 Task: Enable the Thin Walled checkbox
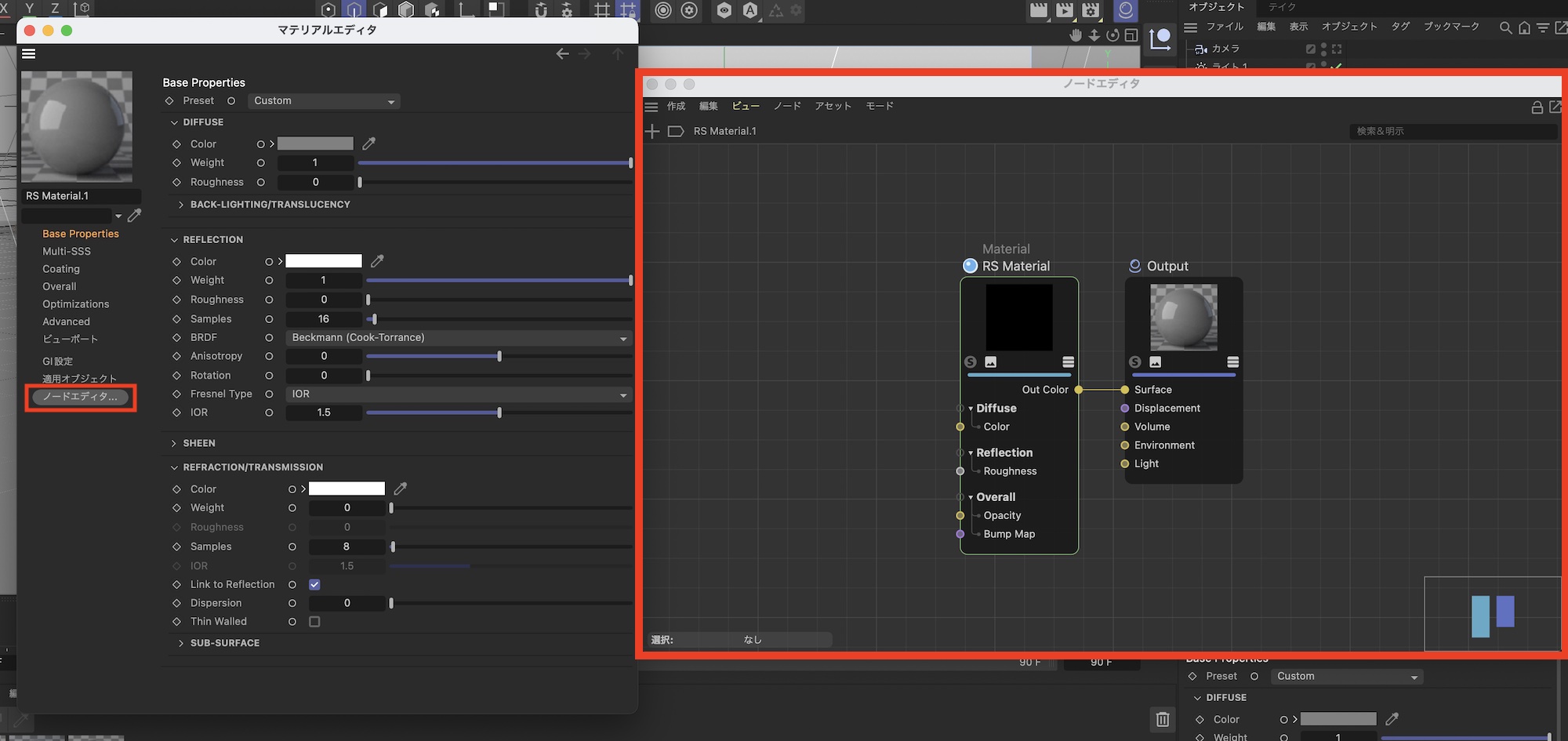(314, 621)
